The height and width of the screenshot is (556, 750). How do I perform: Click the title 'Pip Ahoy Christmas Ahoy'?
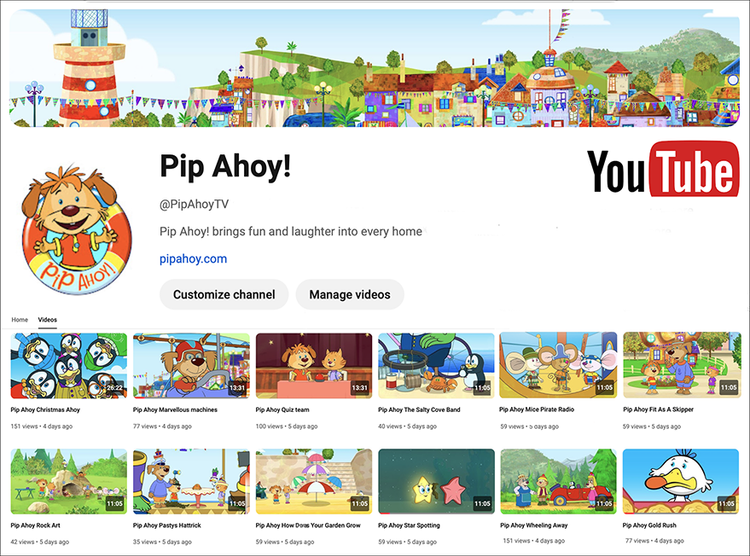[45, 410]
